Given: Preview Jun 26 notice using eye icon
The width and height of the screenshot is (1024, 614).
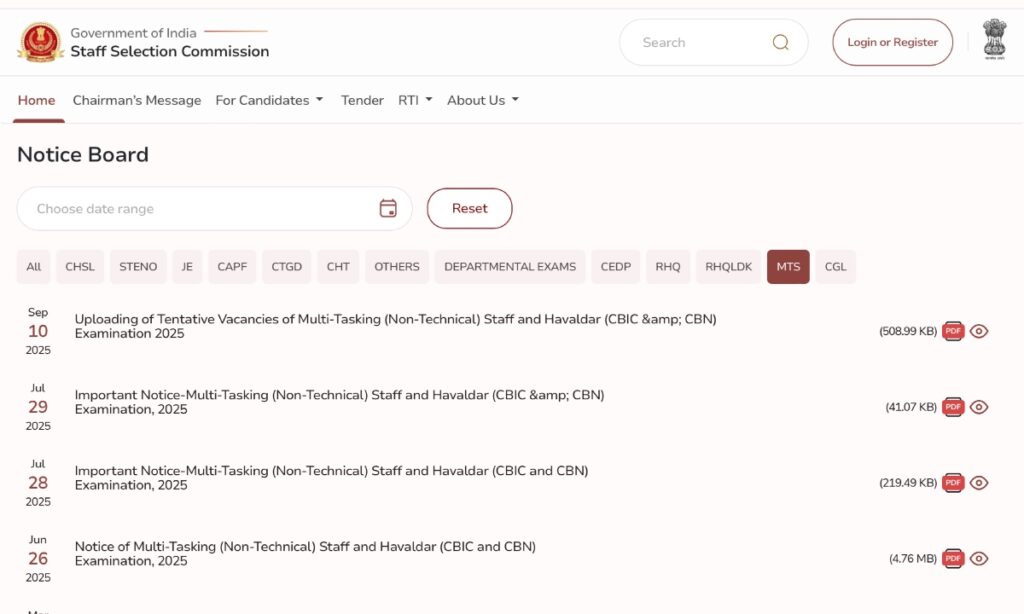Looking at the screenshot, I should [x=979, y=558].
